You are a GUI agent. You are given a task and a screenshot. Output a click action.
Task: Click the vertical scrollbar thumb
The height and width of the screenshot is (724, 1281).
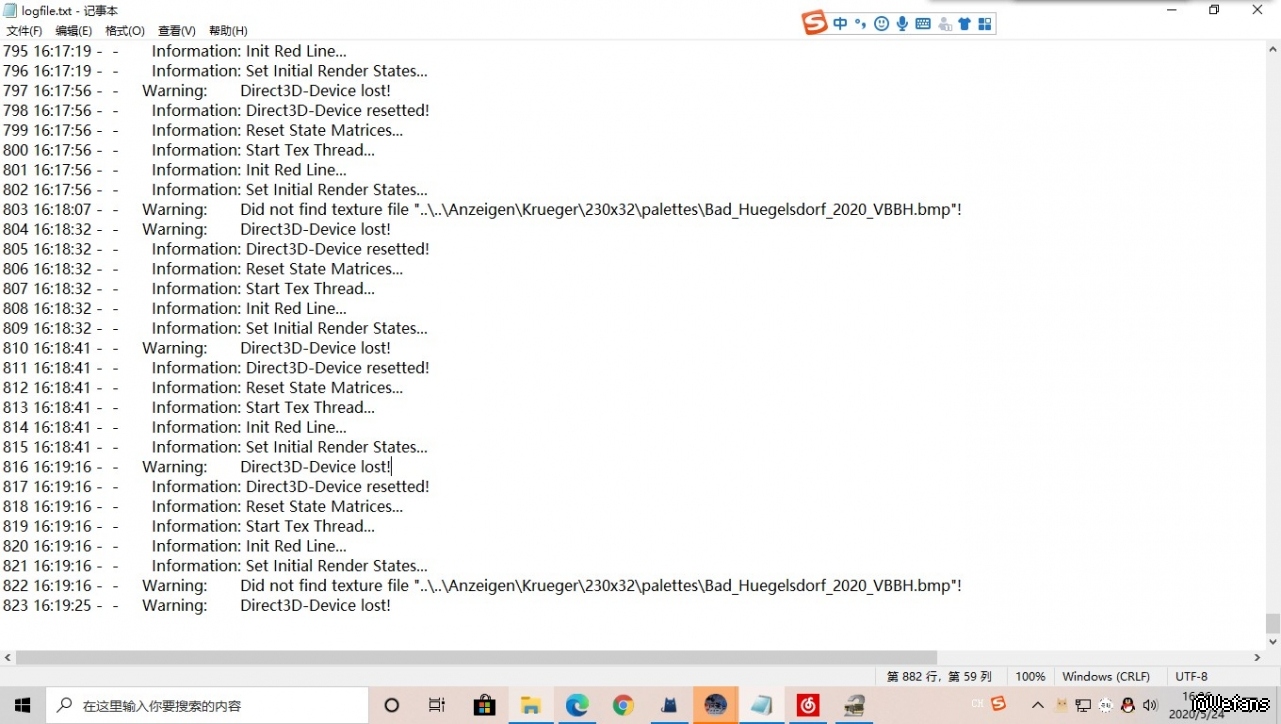coord(1273,622)
